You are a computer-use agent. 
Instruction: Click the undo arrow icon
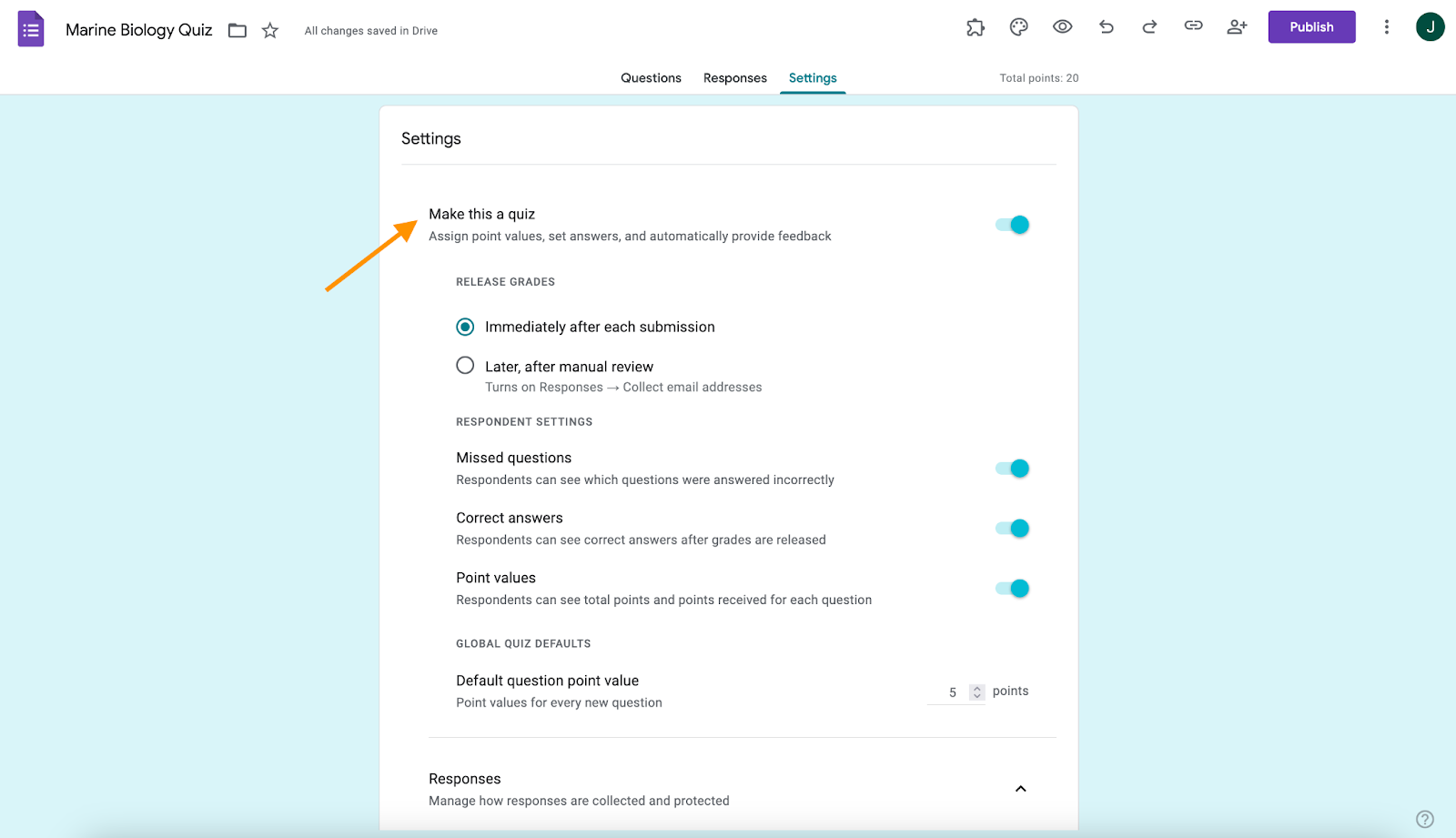[1106, 27]
